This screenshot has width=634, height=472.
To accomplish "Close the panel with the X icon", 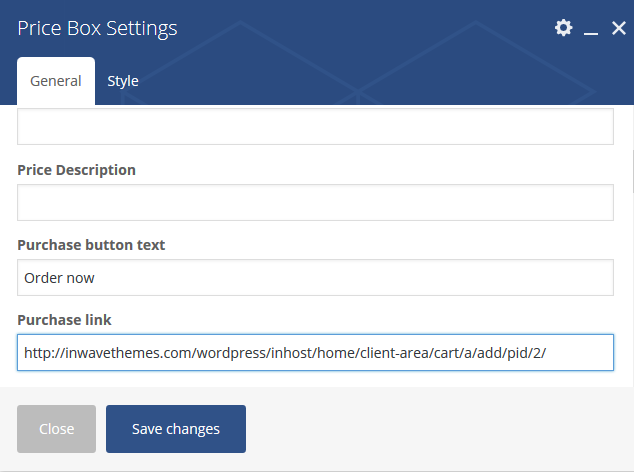I will click(x=619, y=28).
